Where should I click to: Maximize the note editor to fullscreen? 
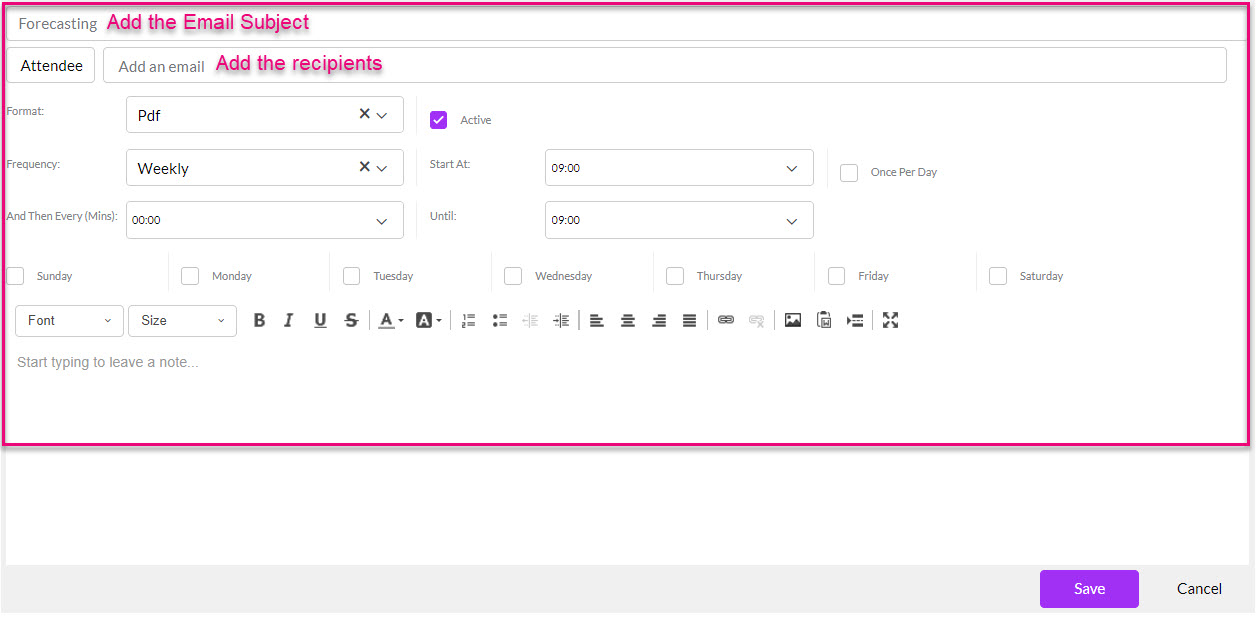point(890,320)
